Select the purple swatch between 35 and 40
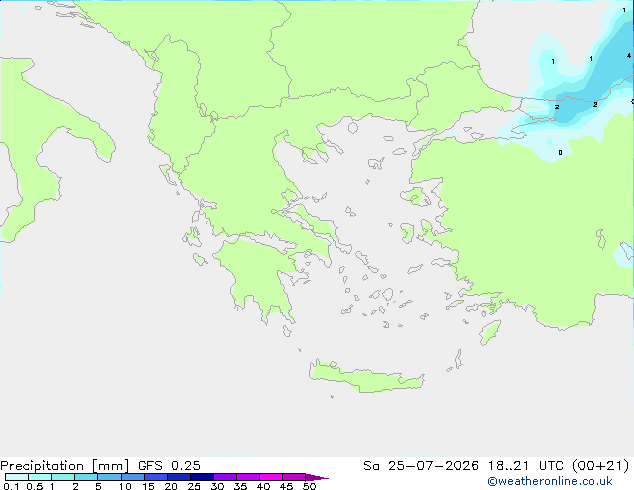This screenshot has height=490, width=634. 247,477
